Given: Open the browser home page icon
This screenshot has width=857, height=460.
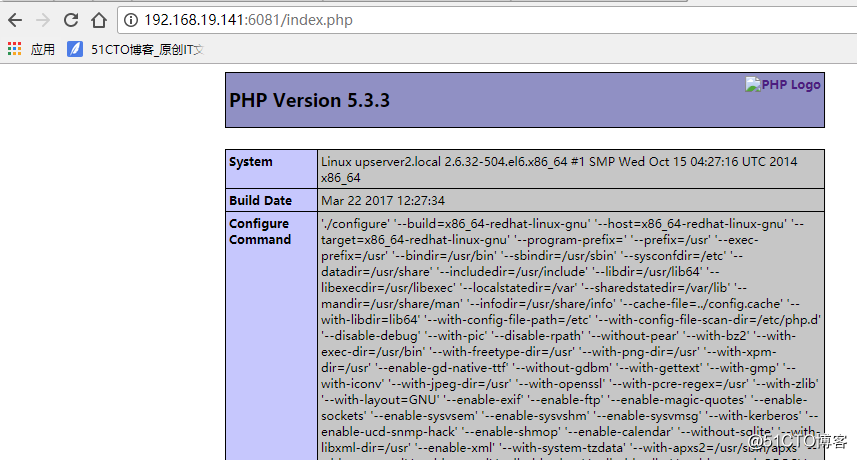Looking at the screenshot, I should pos(99,20).
